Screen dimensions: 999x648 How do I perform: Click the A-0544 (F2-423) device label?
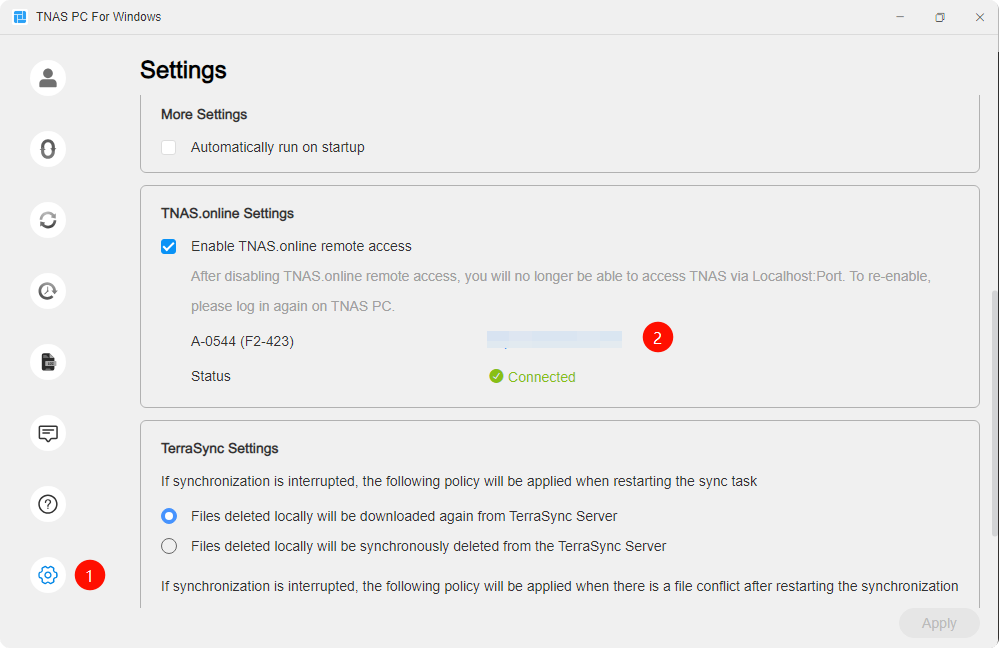(242, 342)
